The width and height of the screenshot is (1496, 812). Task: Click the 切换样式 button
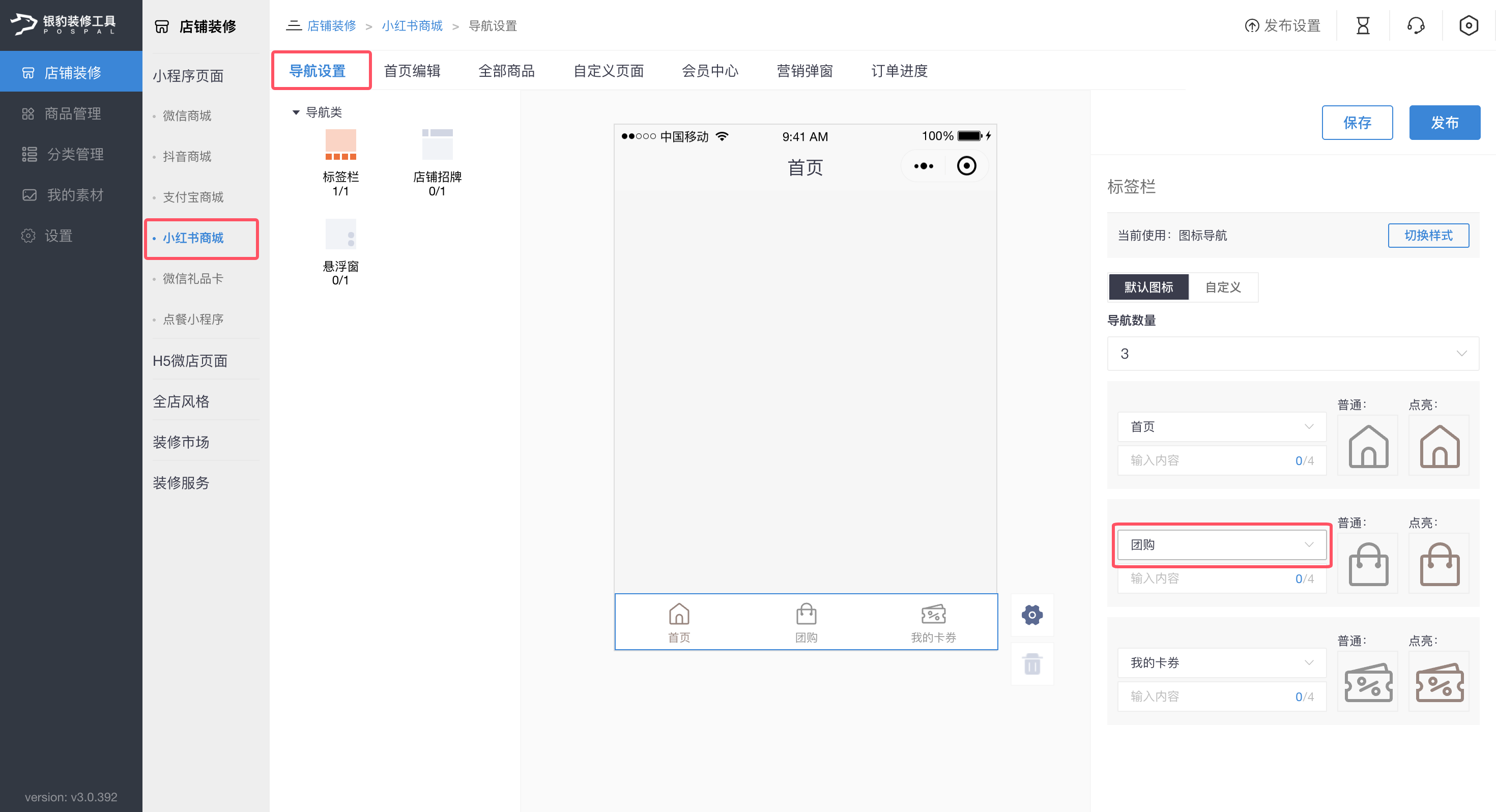1429,236
